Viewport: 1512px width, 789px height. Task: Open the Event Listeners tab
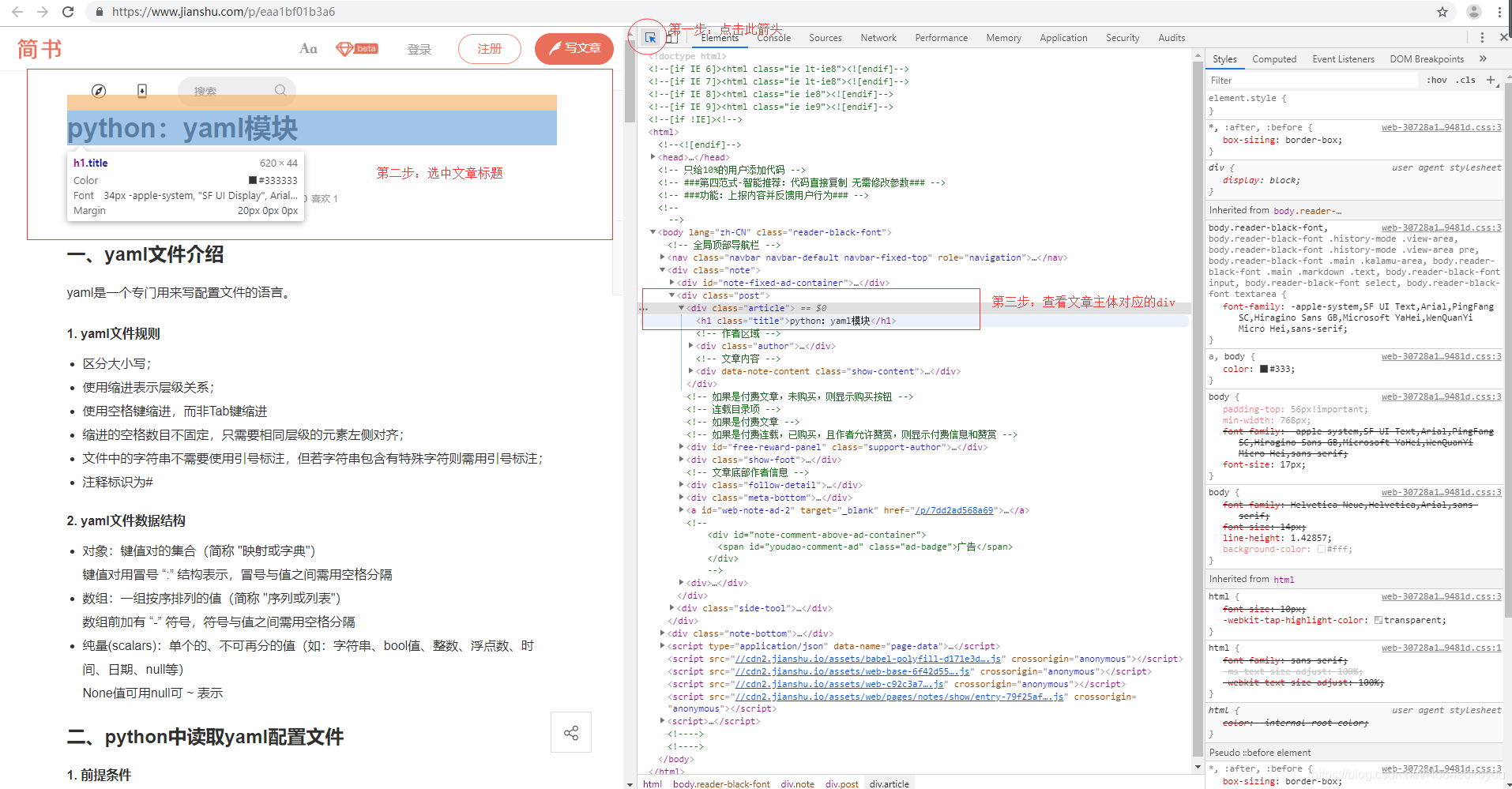(1343, 59)
